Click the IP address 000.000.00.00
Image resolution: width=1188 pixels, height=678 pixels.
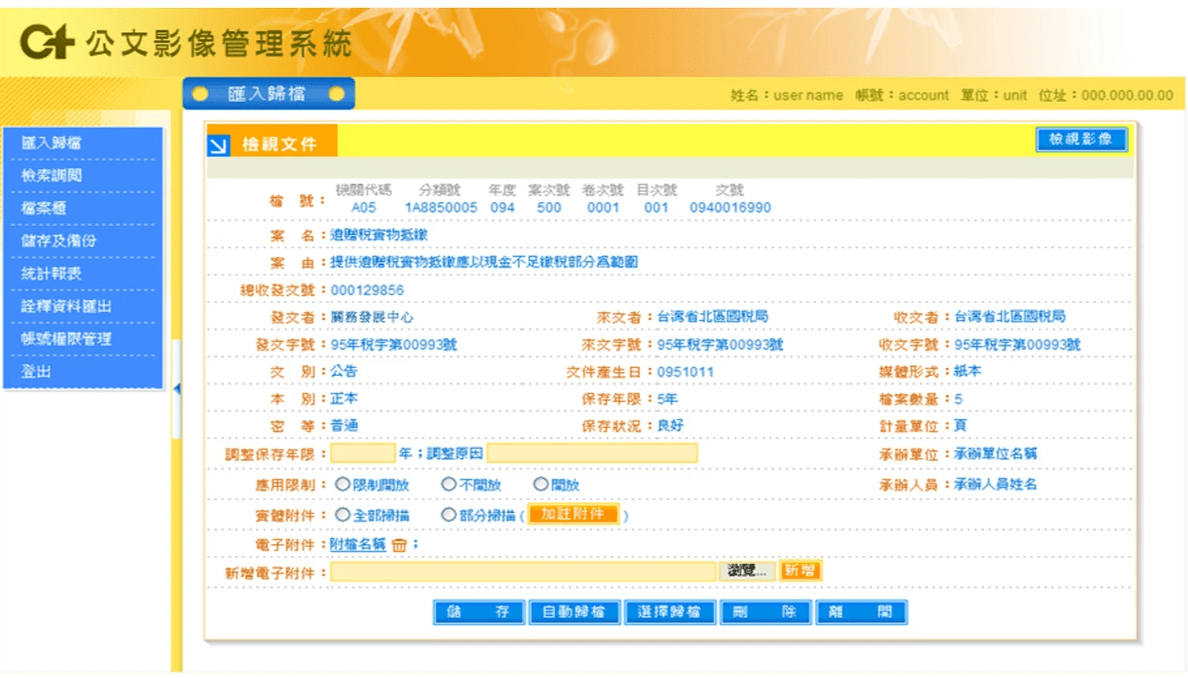tap(1127, 95)
